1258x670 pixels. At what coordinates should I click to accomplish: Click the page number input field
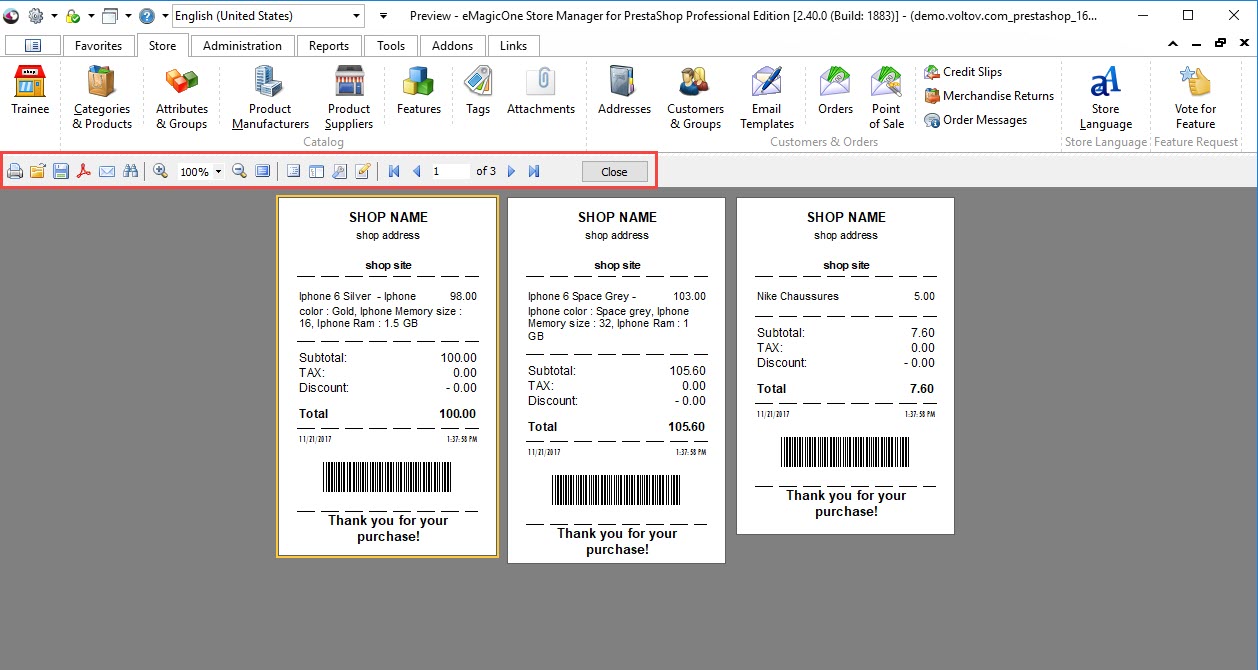(450, 171)
